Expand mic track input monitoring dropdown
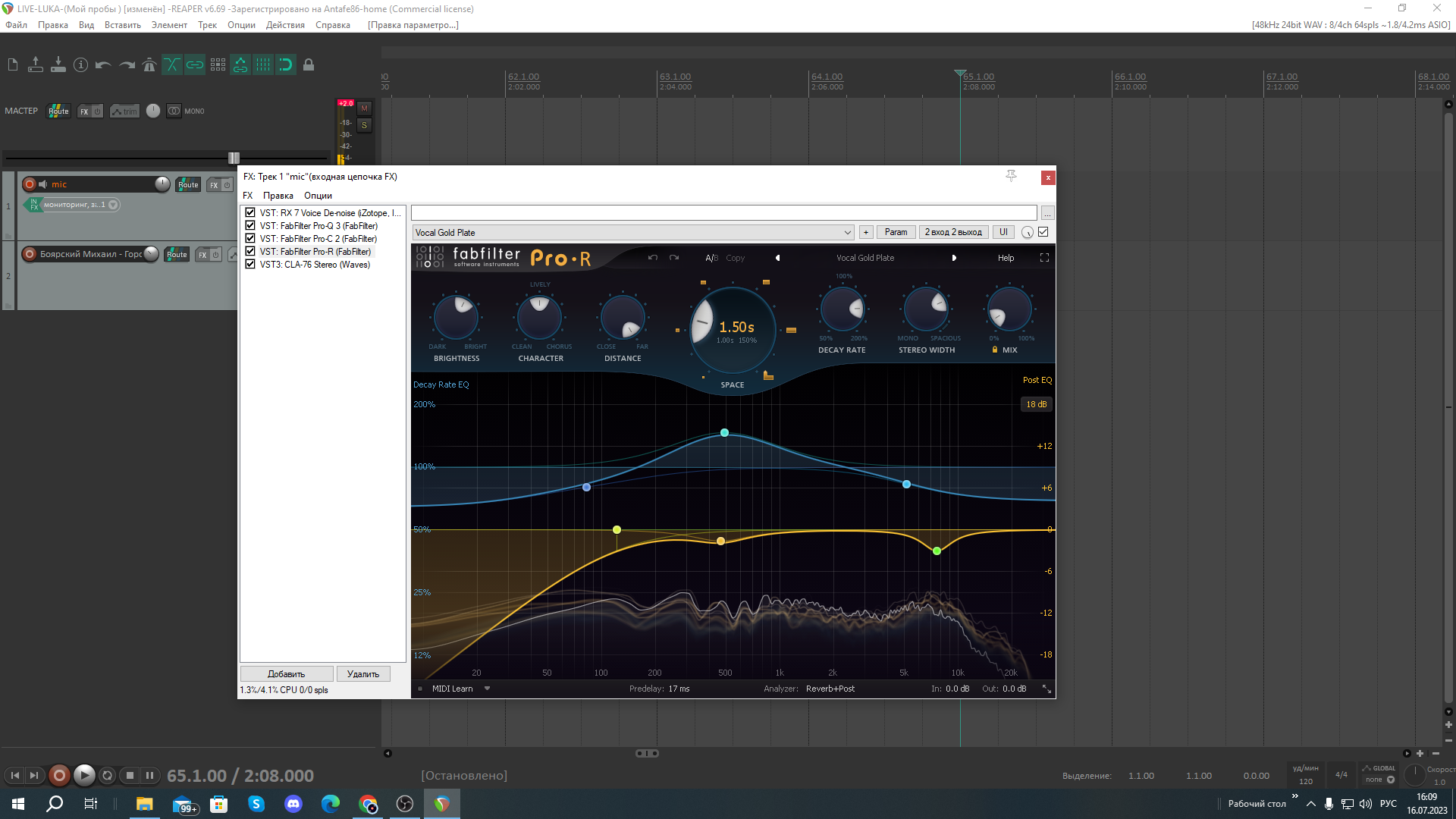1456x819 pixels. (x=113, y=205)
